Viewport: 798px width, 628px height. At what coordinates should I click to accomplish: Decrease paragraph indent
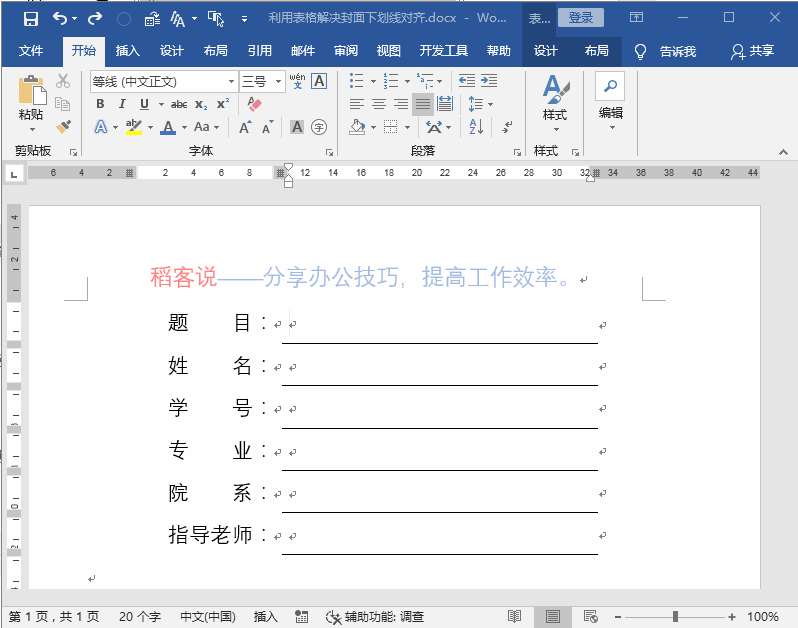(467, 80)
